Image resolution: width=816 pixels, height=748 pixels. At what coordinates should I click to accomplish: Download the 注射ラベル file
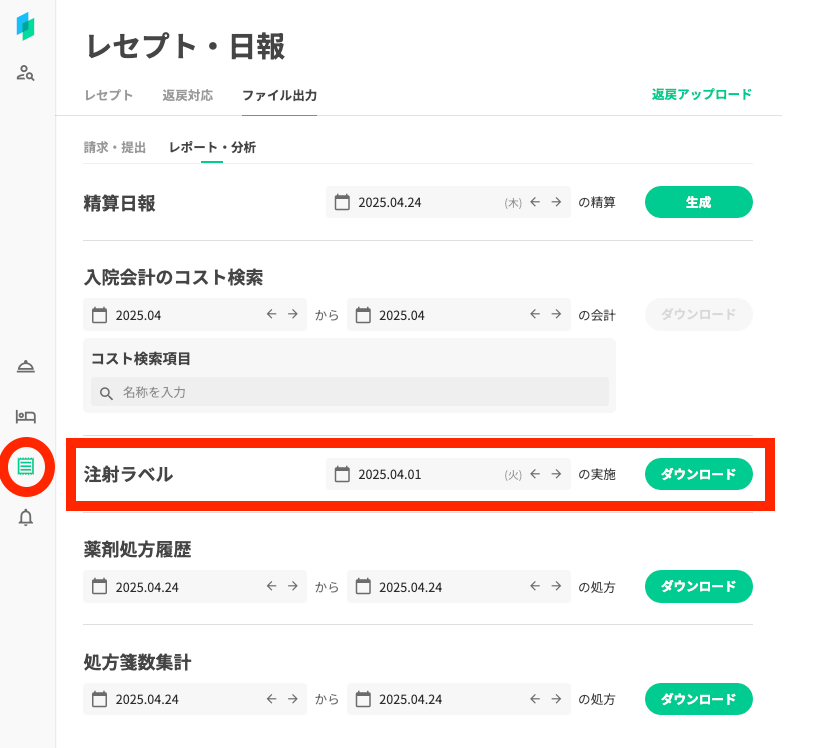point(698,475)
